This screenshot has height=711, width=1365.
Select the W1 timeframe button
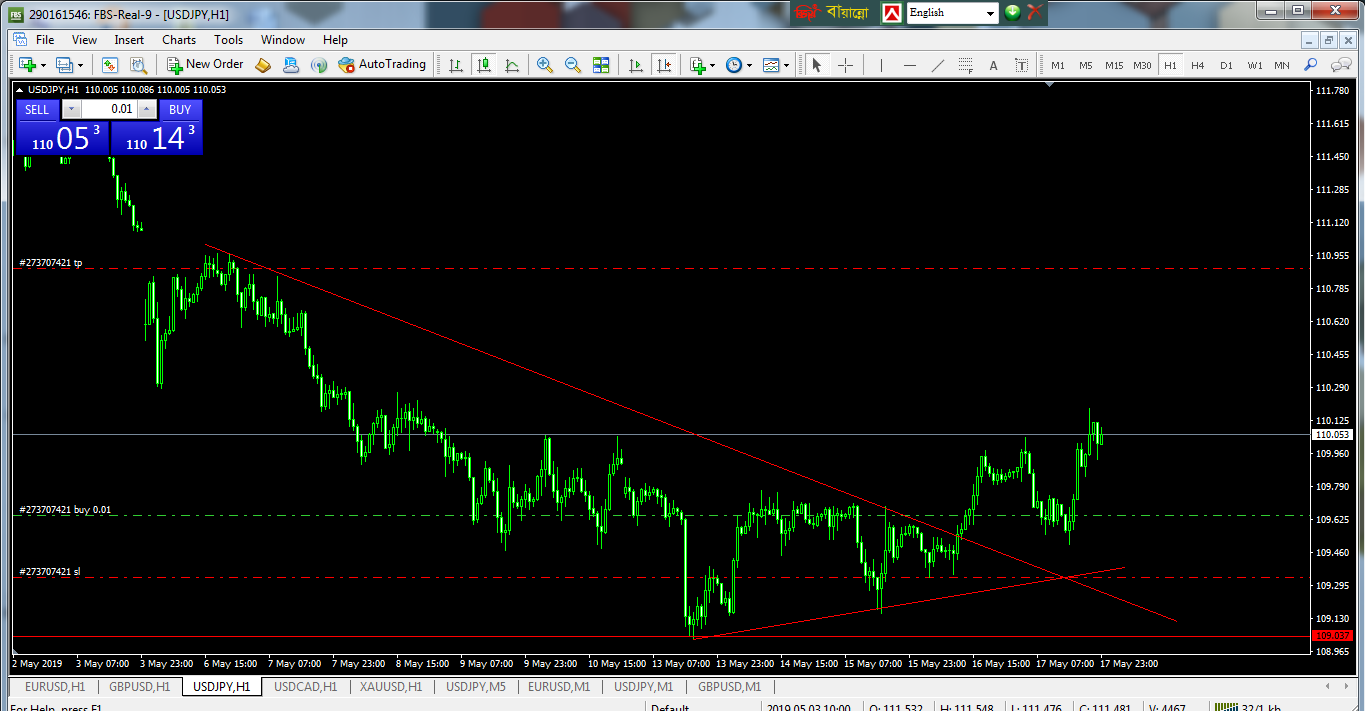(1254, 65)
